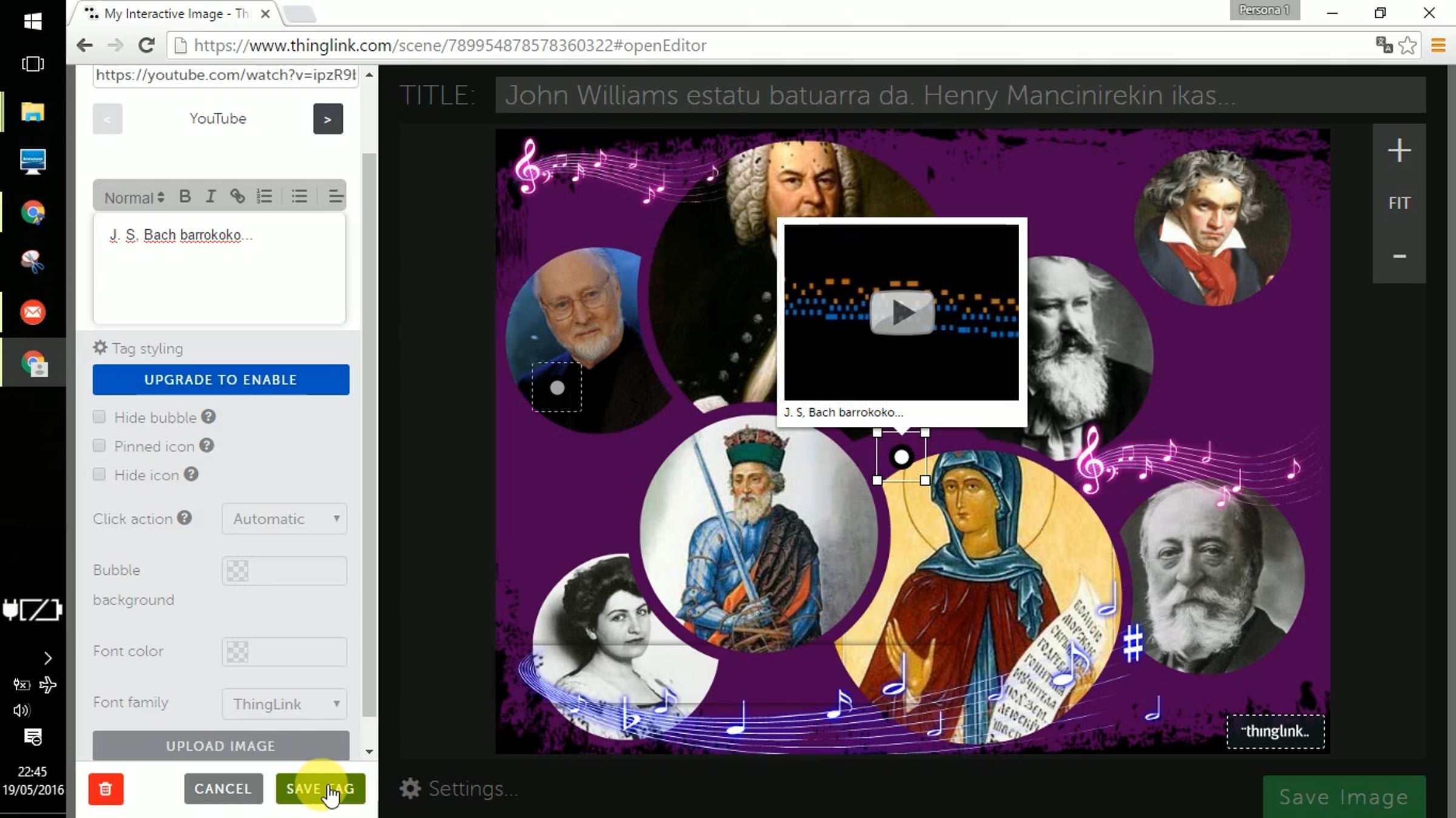Image resolution: width=1456 pixels, height=818 pixels.
Task: Open help for Hide bubble
Action: 209,417
